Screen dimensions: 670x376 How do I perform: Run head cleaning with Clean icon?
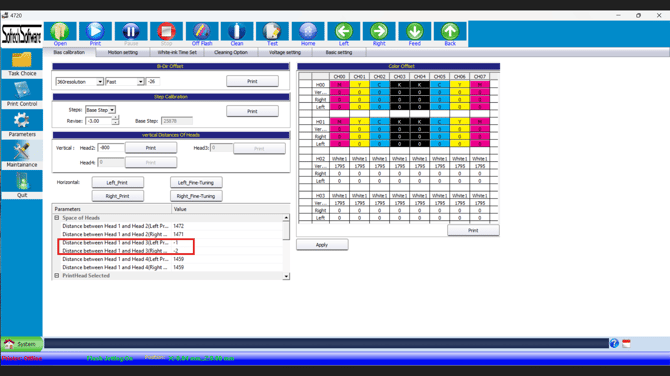tap(237, 34)
